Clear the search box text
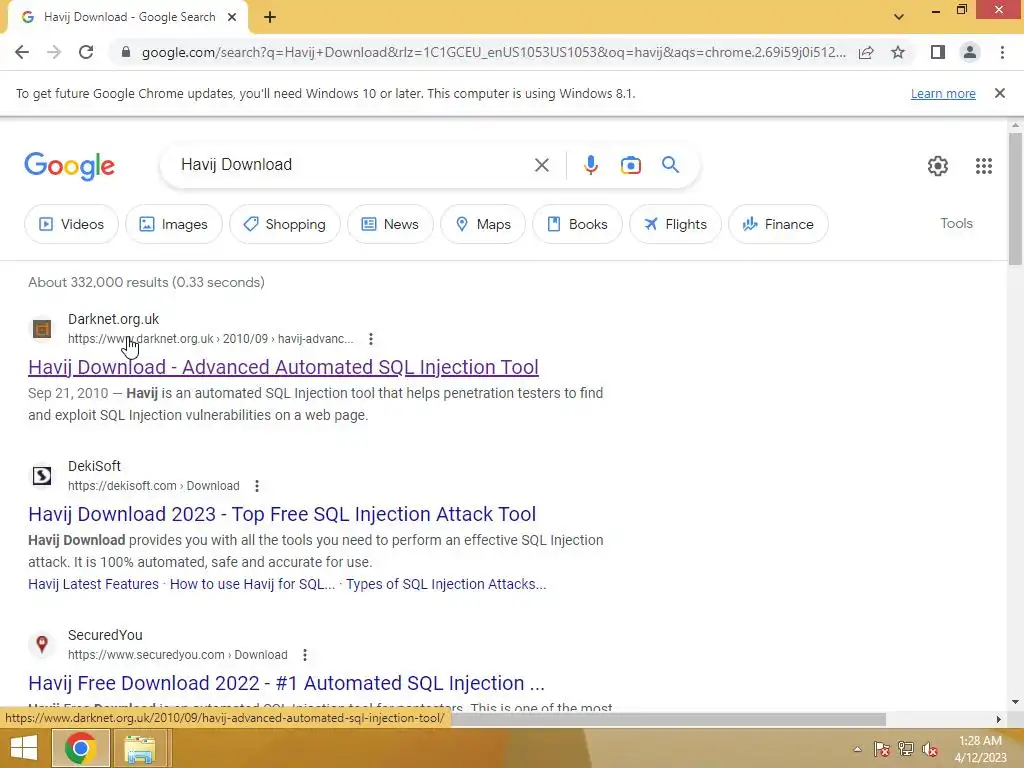This screenshot has width=1024, height=768. (x=541, y=165)
